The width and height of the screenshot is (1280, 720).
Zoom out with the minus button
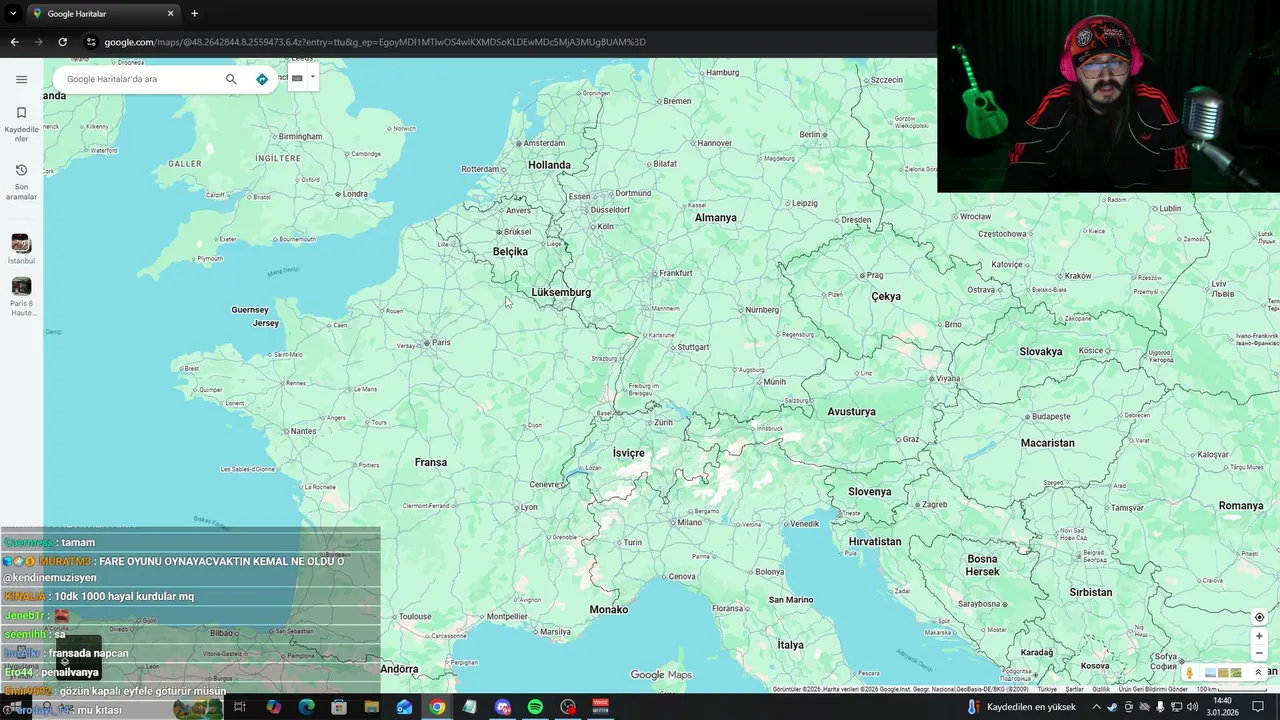tap(1259, 653)
